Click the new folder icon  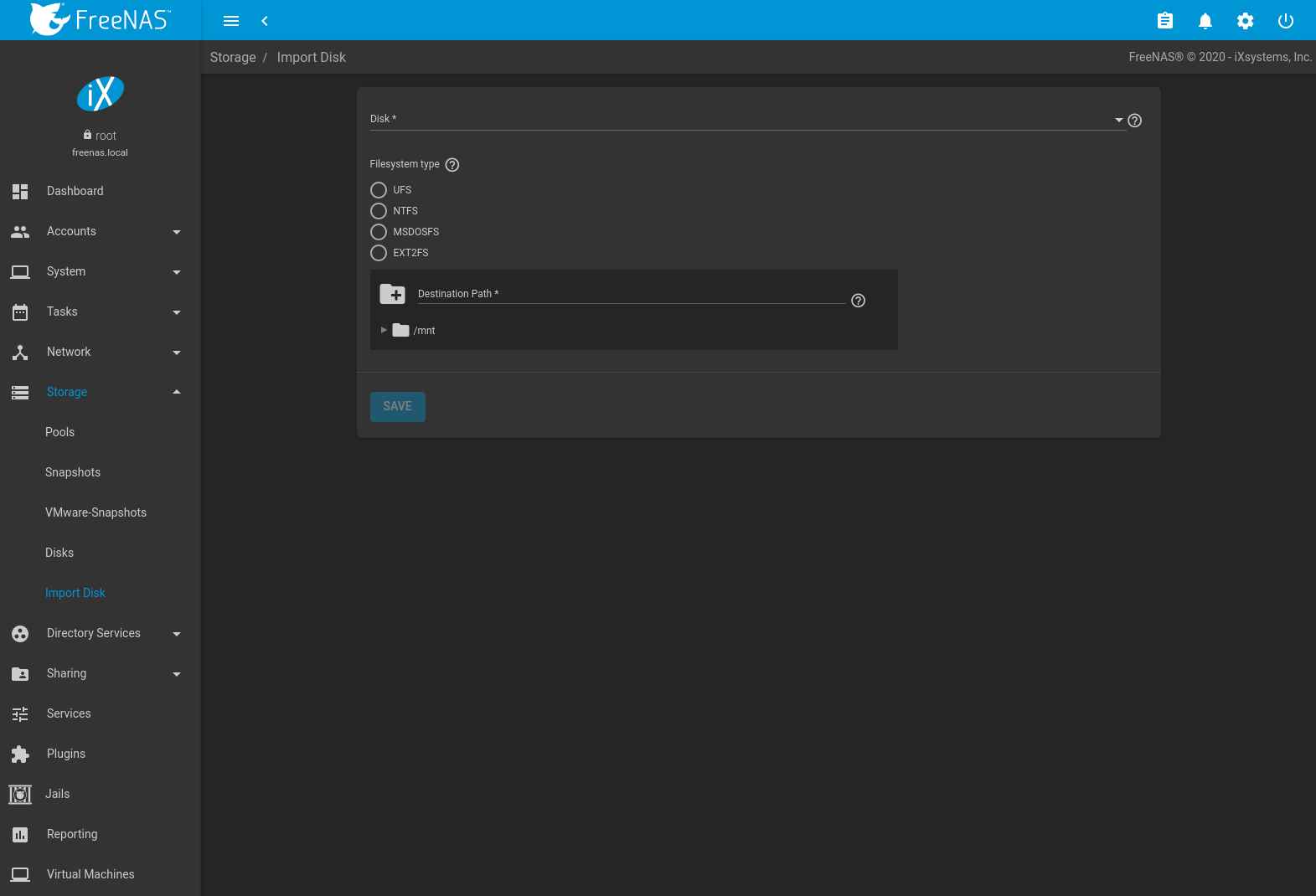[392, 294]
